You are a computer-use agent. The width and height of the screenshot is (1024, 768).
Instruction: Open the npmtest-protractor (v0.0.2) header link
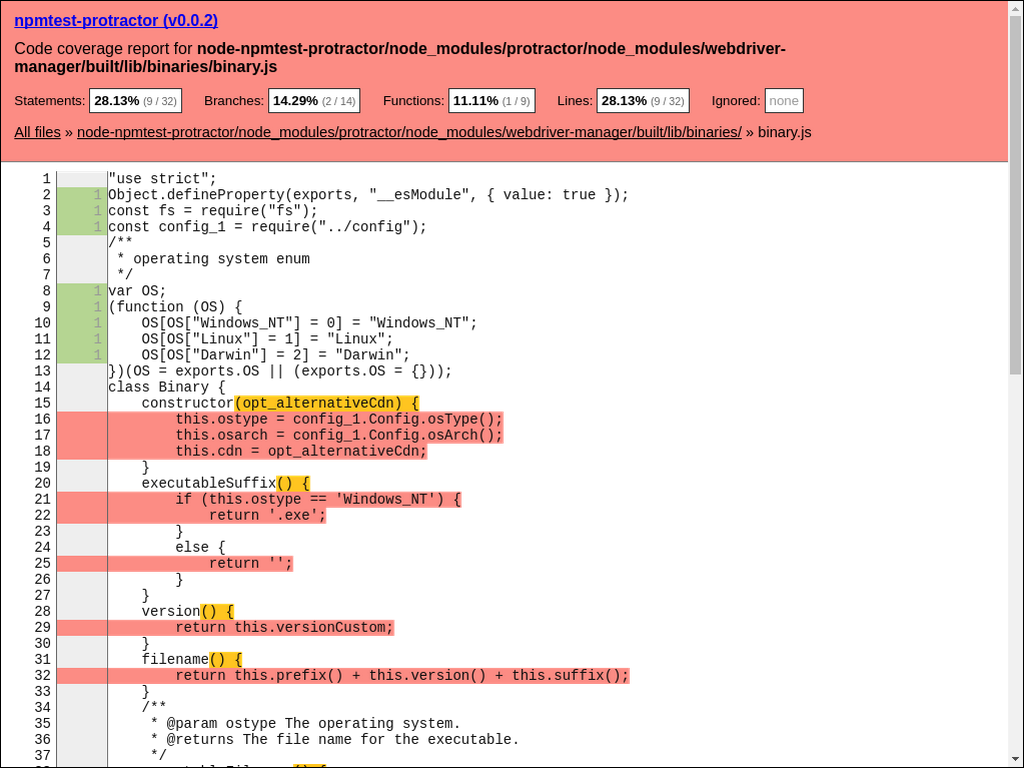(x=116, y=20)
